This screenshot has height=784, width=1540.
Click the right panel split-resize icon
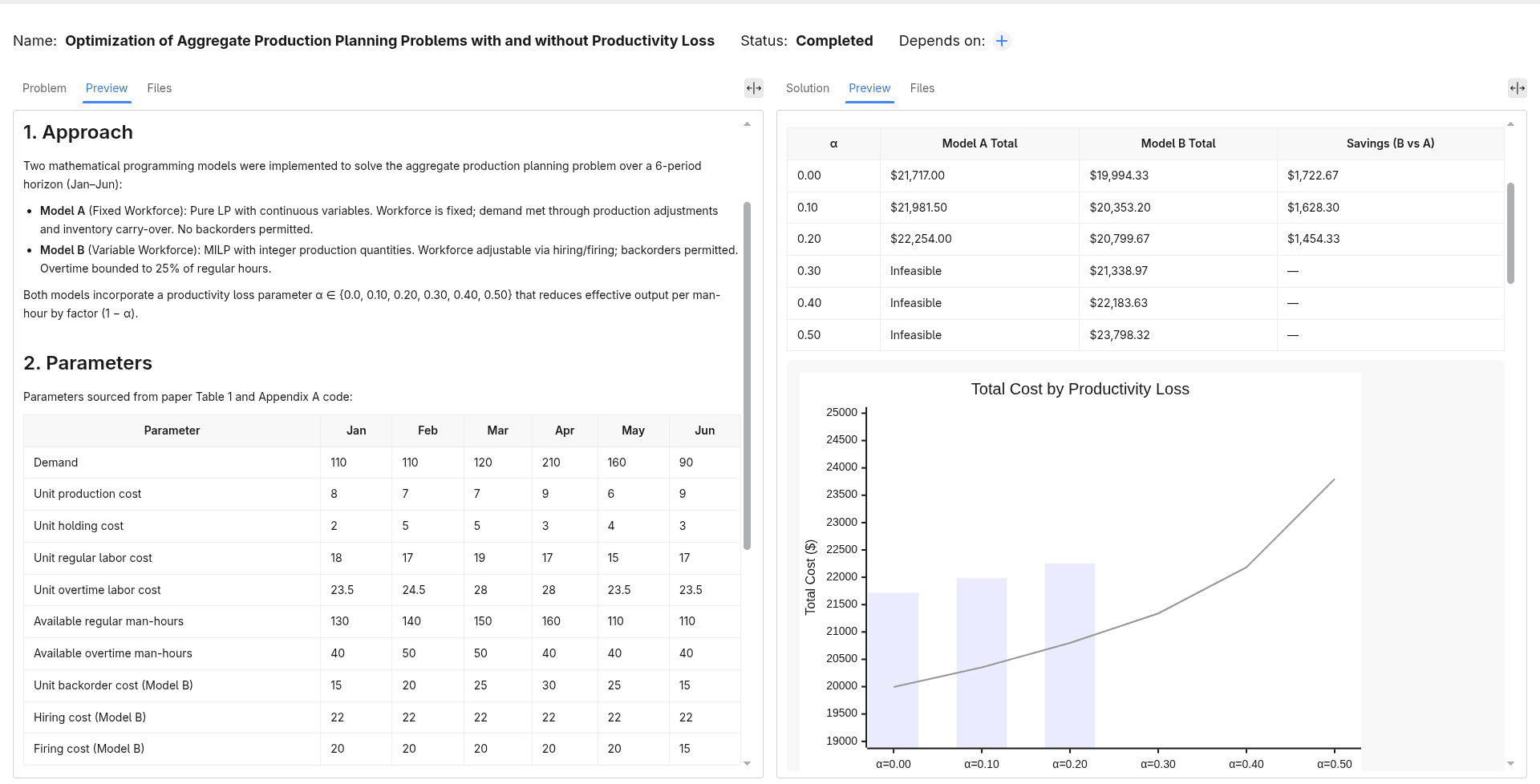point(1518,88)
